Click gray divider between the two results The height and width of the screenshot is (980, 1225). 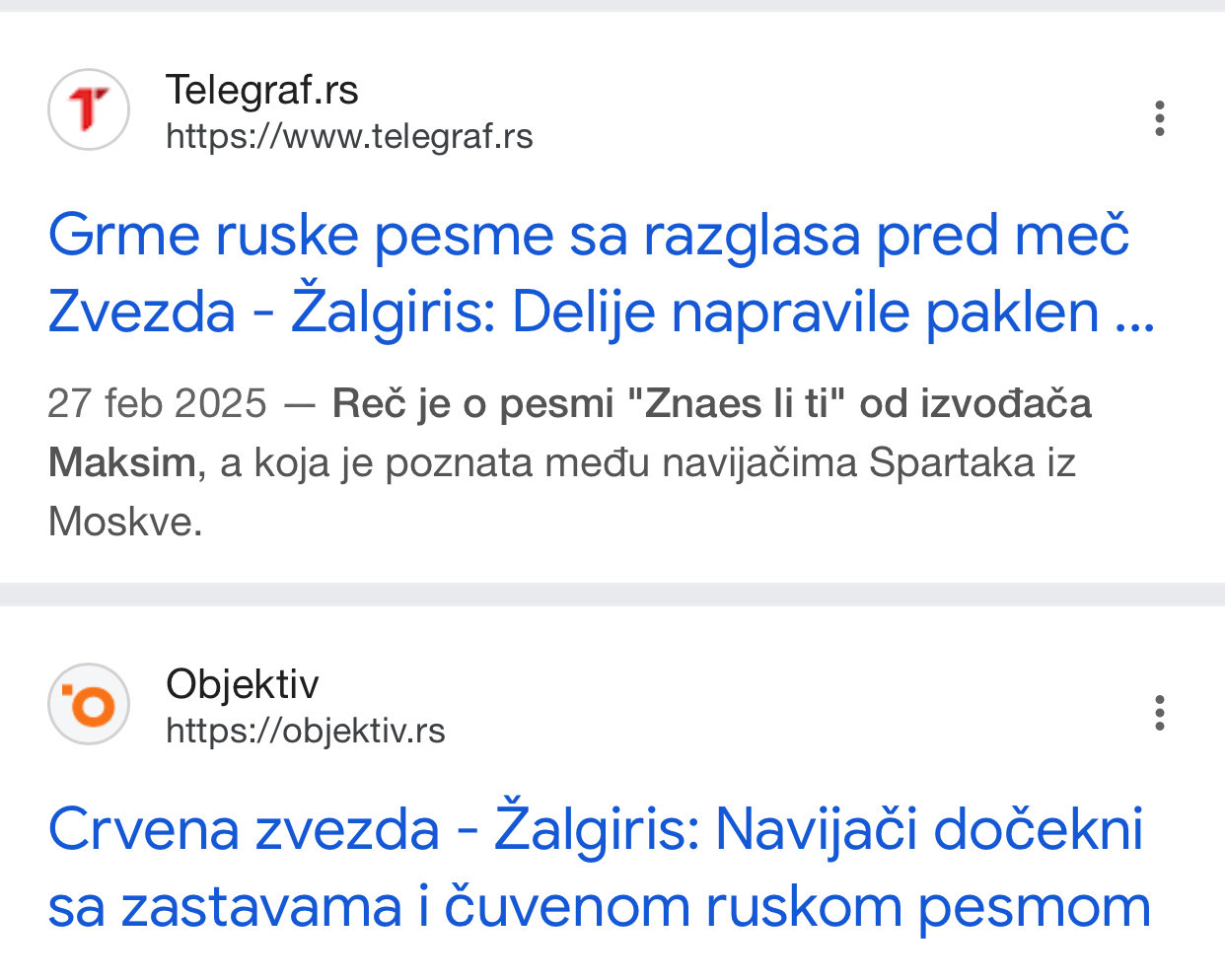point(612,595)
